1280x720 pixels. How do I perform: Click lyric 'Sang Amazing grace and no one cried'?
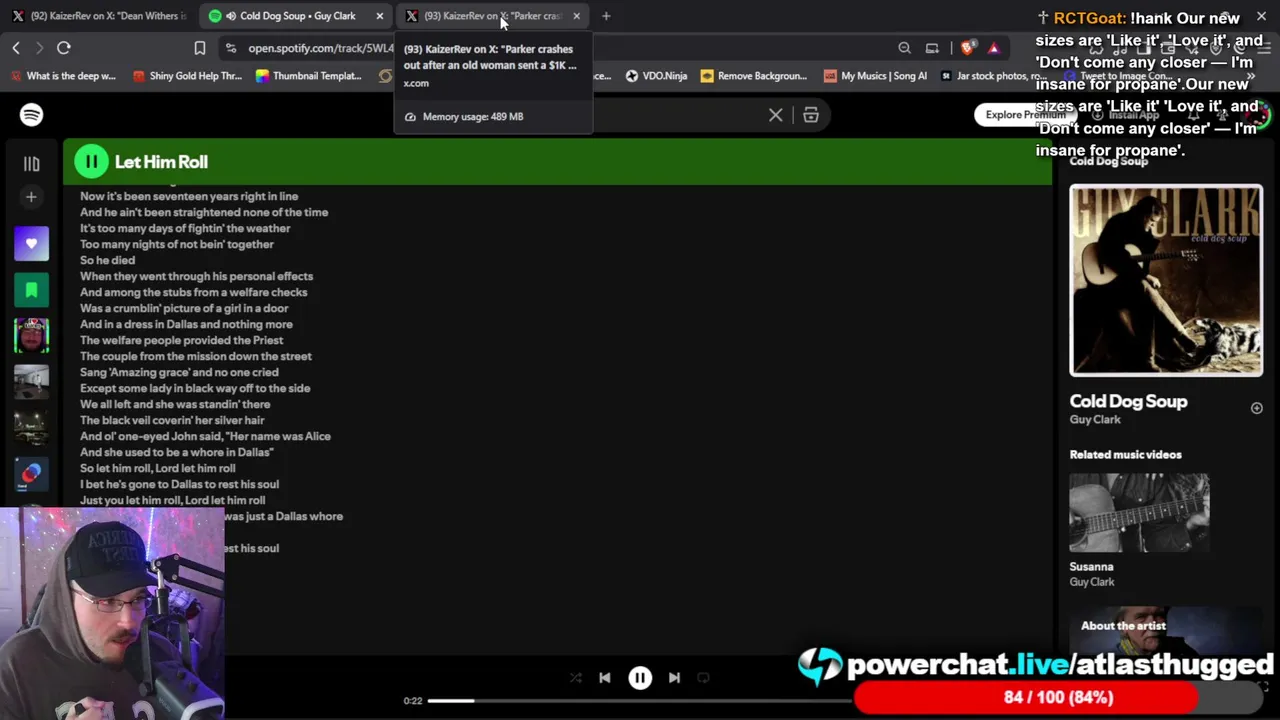pyautogui.click(x=179, y=372)
